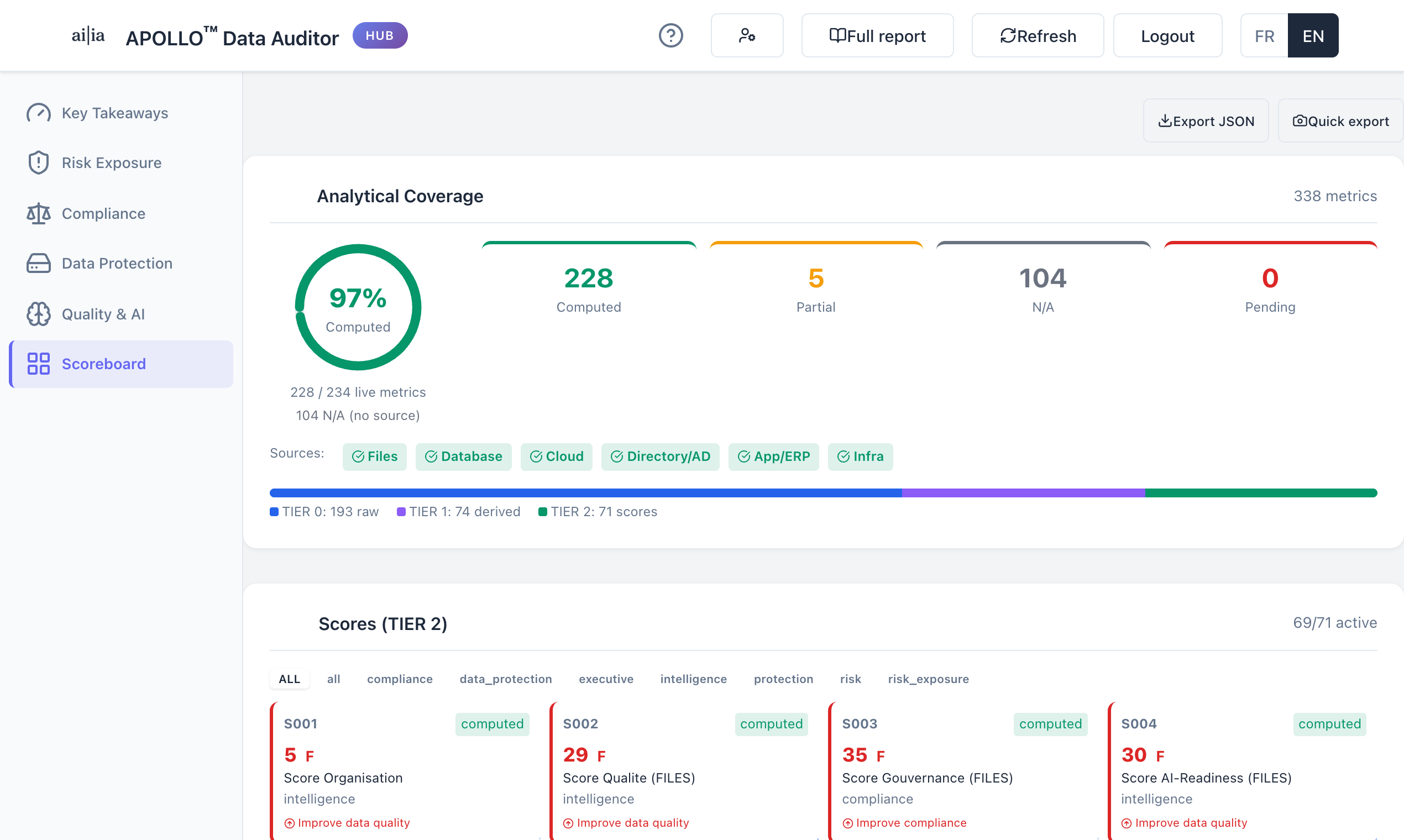Select the risk_exposure score filter tab
Viewport: 1404px width, 840px height.
928,679
